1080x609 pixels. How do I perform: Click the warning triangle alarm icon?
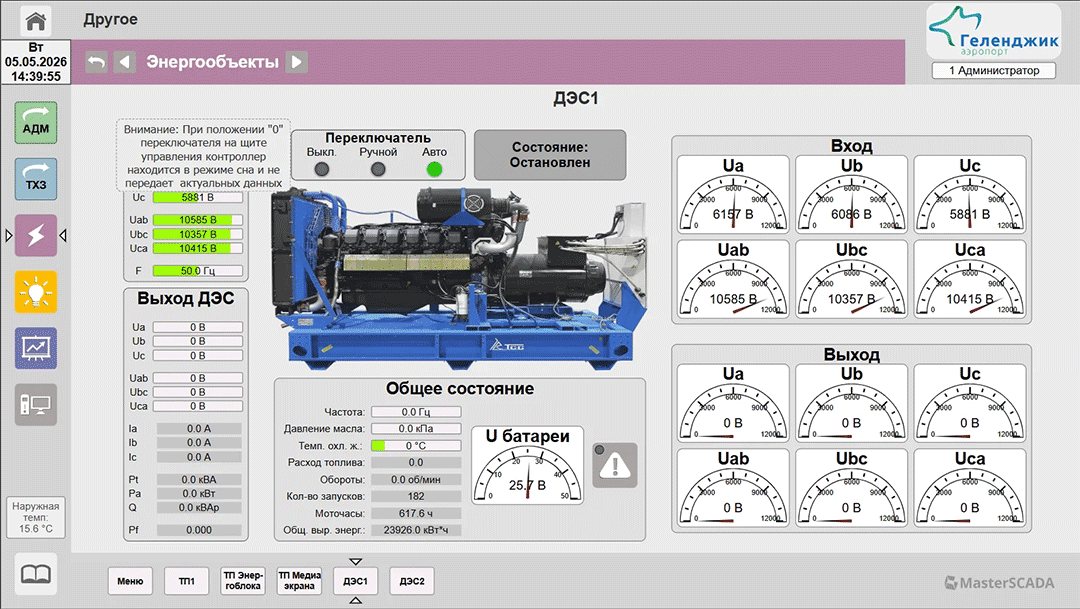(x=615, y=466)
